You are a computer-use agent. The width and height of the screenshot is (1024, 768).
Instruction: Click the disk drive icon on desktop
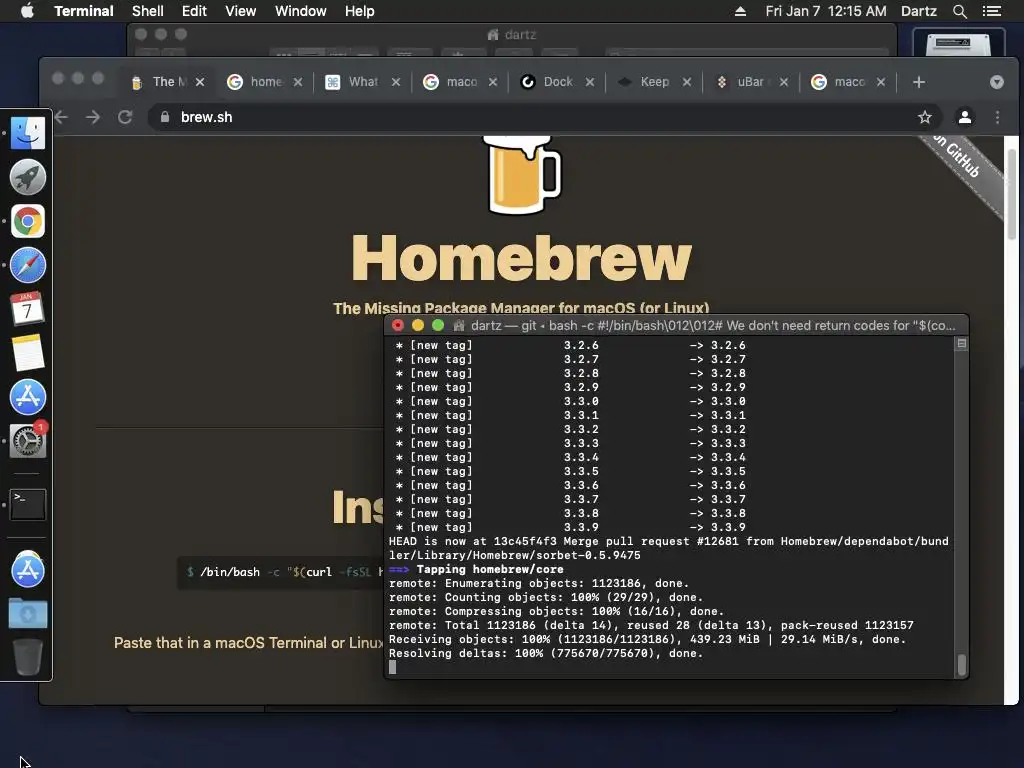pyautogui.click(x=958, y=43)
